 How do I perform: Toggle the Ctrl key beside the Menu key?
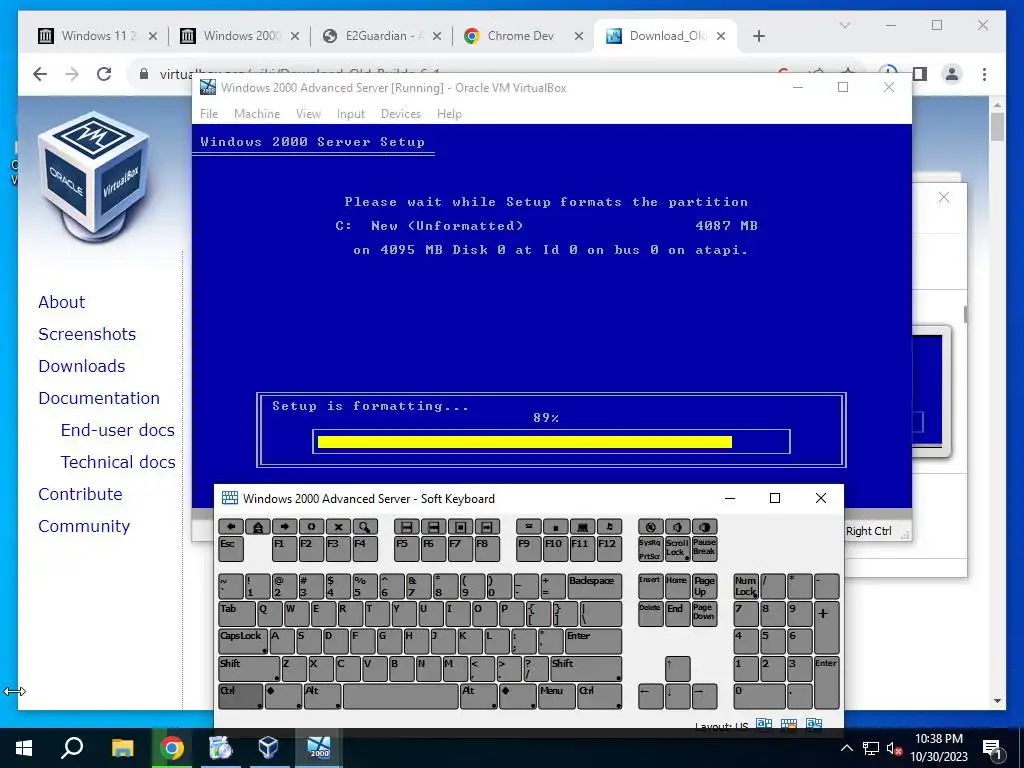600,696
